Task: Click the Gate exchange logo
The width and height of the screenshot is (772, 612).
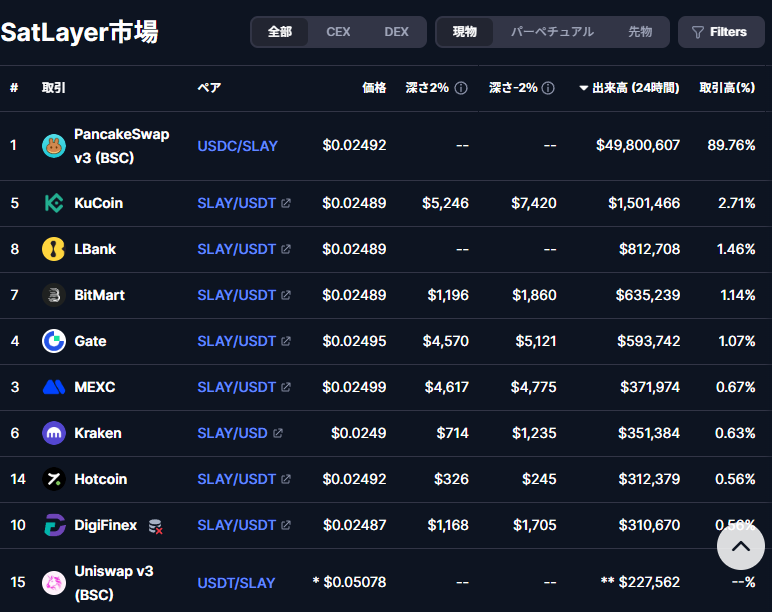Action: tap(54, 341)
